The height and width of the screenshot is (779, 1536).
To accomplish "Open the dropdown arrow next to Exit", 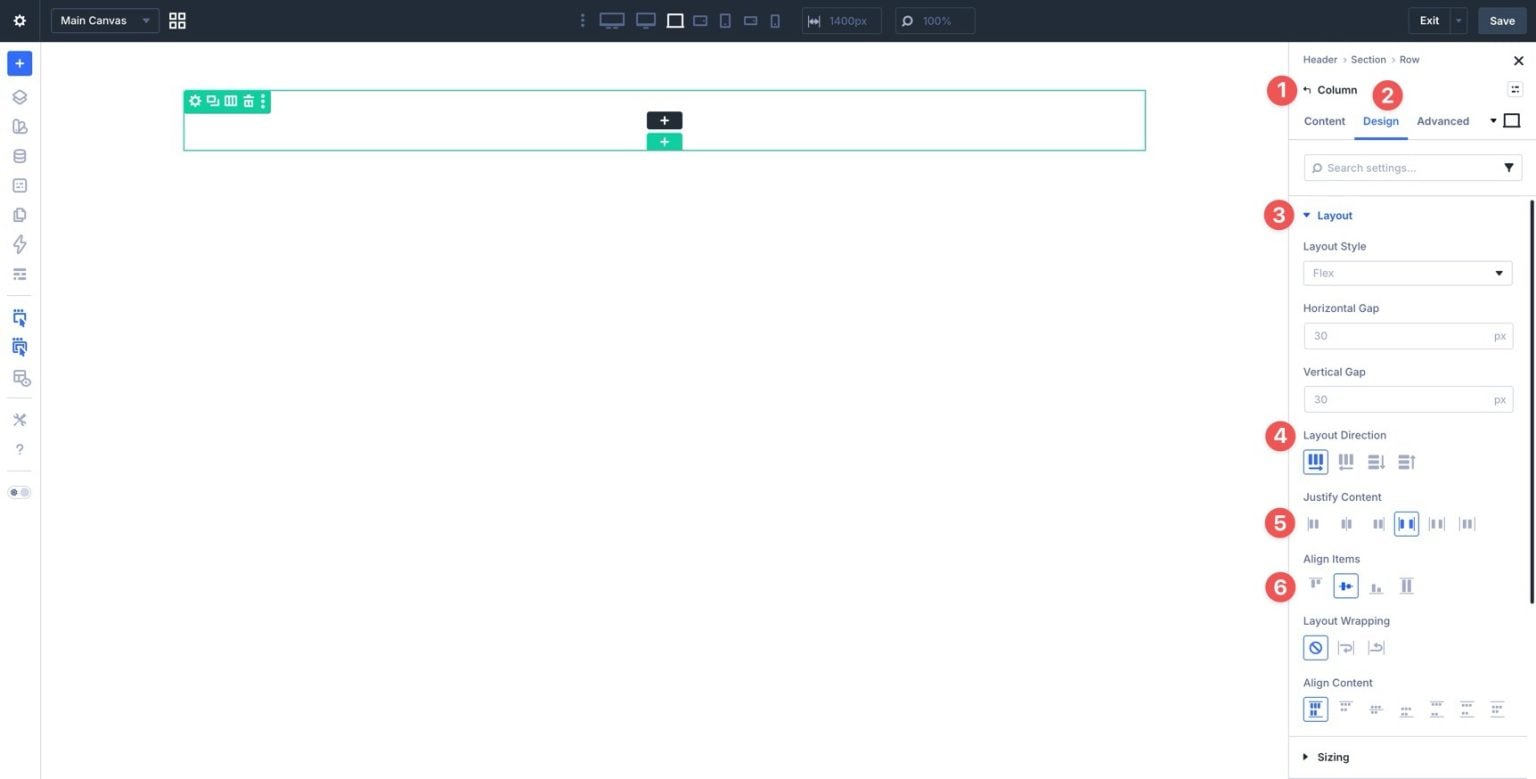I will point(1459,20).
